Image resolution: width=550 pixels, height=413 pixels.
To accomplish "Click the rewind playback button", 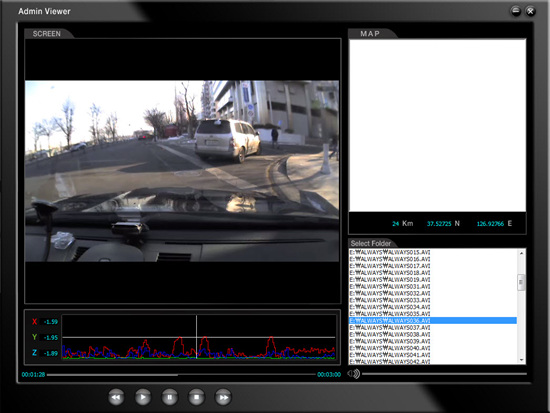I will [116, 397].
